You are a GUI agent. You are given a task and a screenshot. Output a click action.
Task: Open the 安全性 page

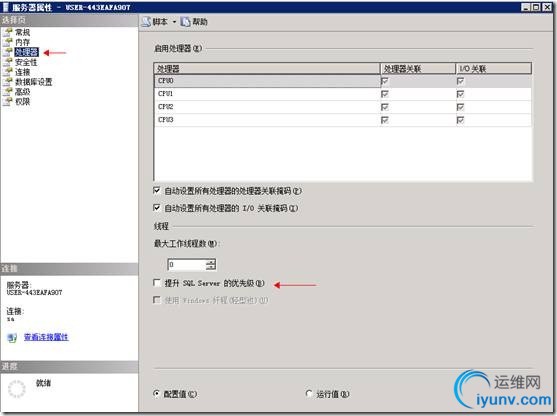point(26,62)
